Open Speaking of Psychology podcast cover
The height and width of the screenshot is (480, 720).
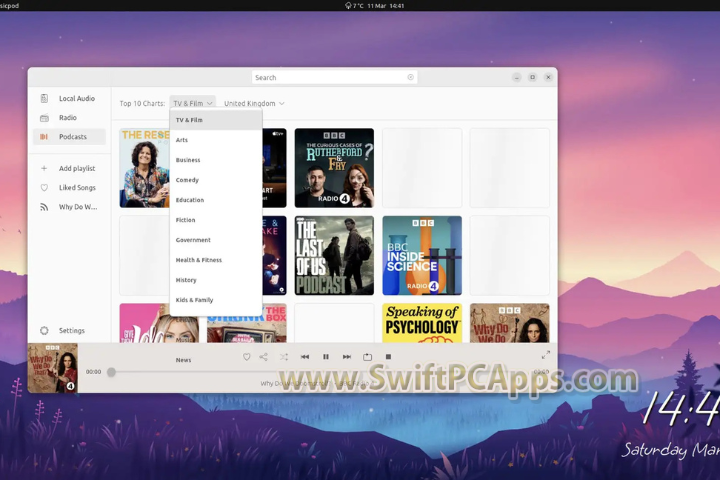[x=422, y=323]
